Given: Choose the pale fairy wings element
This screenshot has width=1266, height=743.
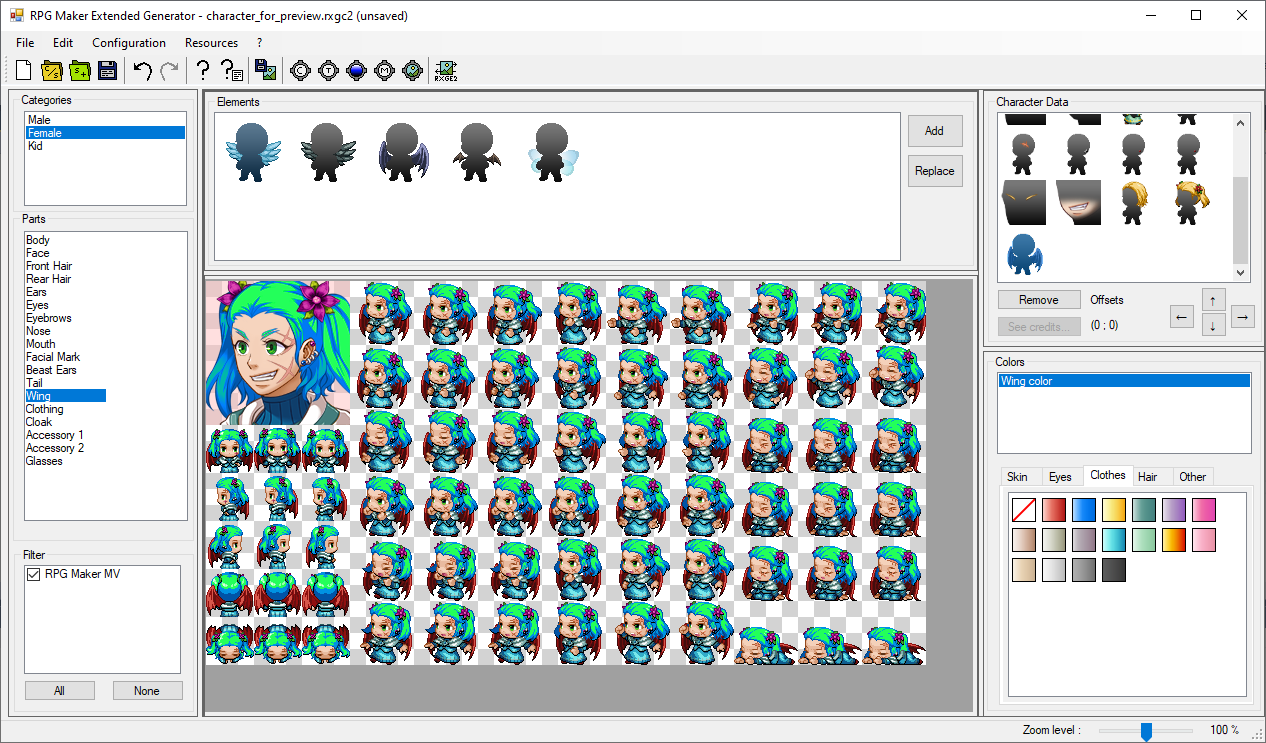Looking at the screenshot, I should coord(552,152).
